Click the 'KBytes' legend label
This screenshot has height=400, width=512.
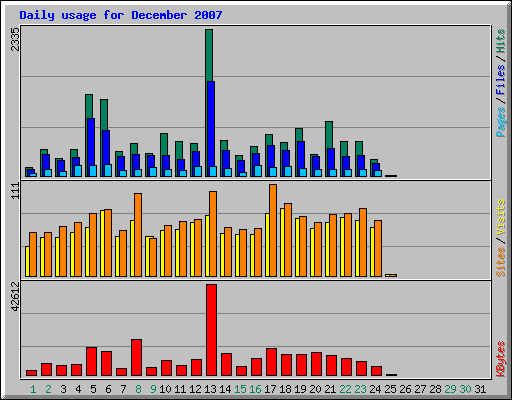[x=501, y=359]
